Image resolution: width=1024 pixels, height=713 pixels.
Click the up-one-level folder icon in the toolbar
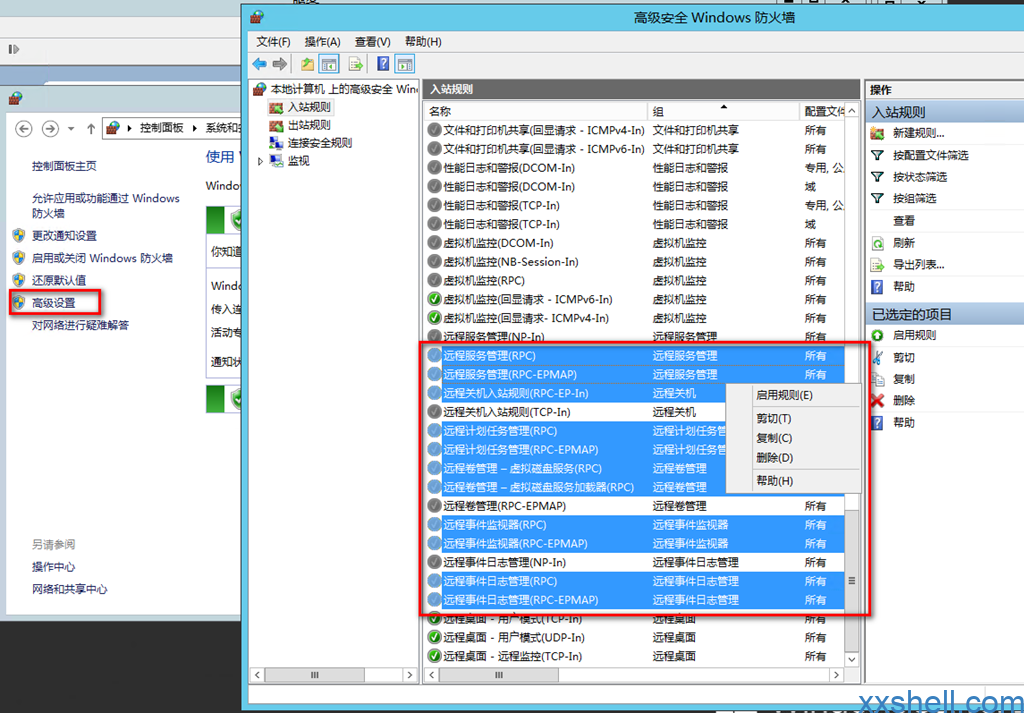point(307,64)
